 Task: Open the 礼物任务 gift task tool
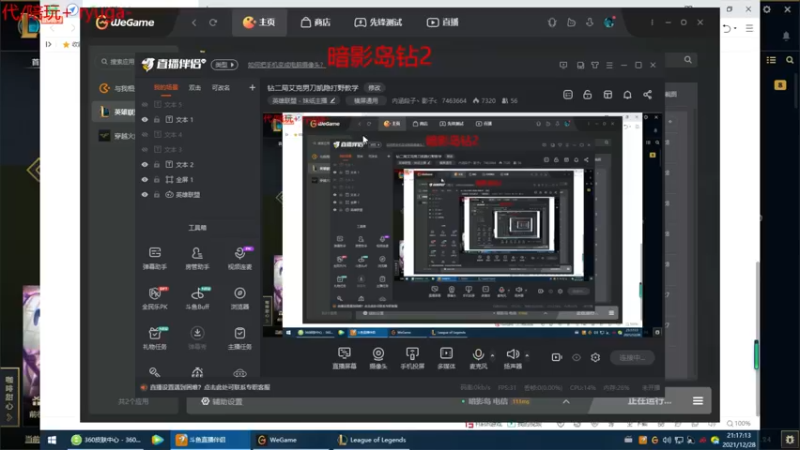click(x=155, y=338)
